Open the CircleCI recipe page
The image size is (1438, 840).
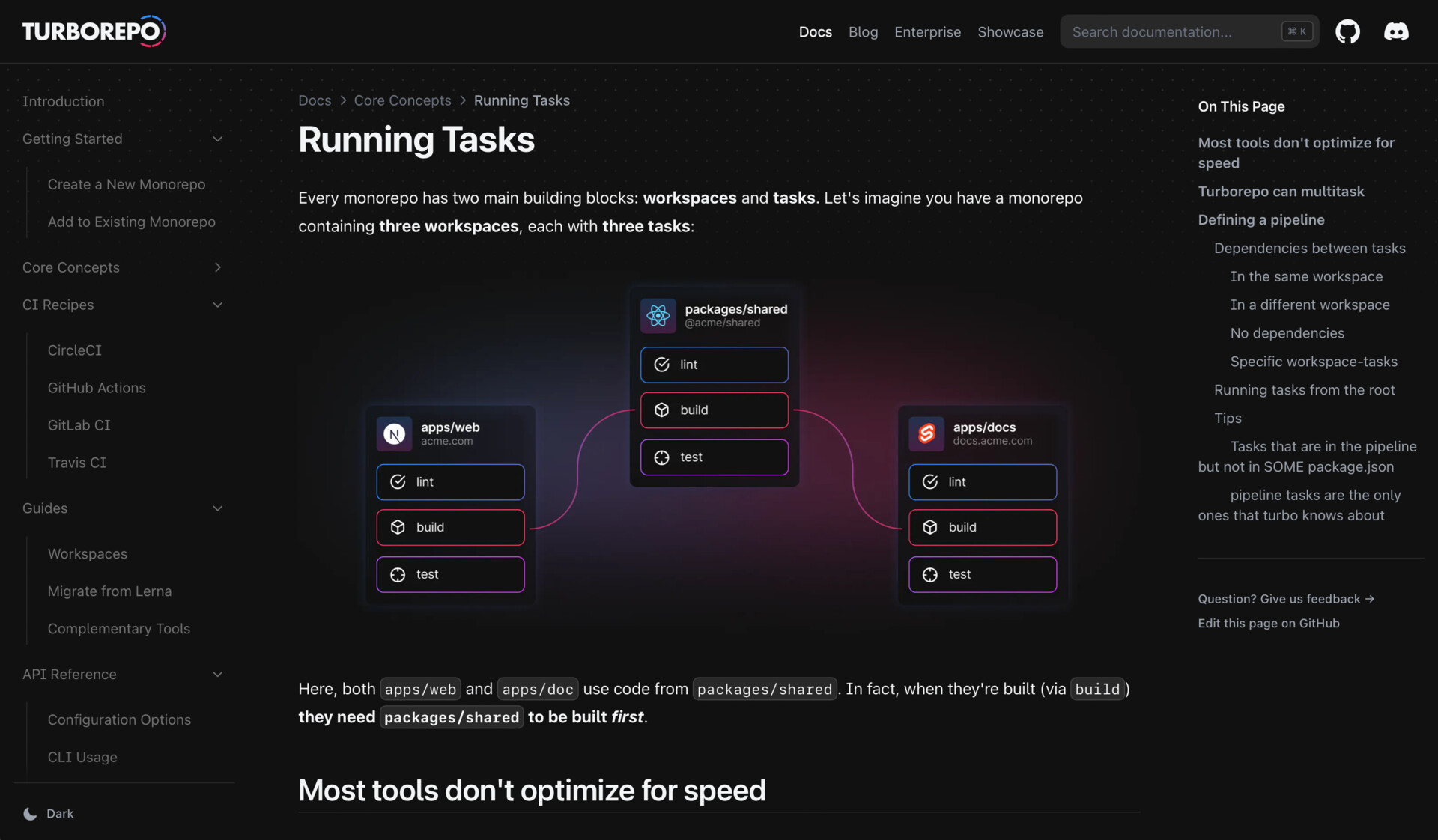(75, 350)
